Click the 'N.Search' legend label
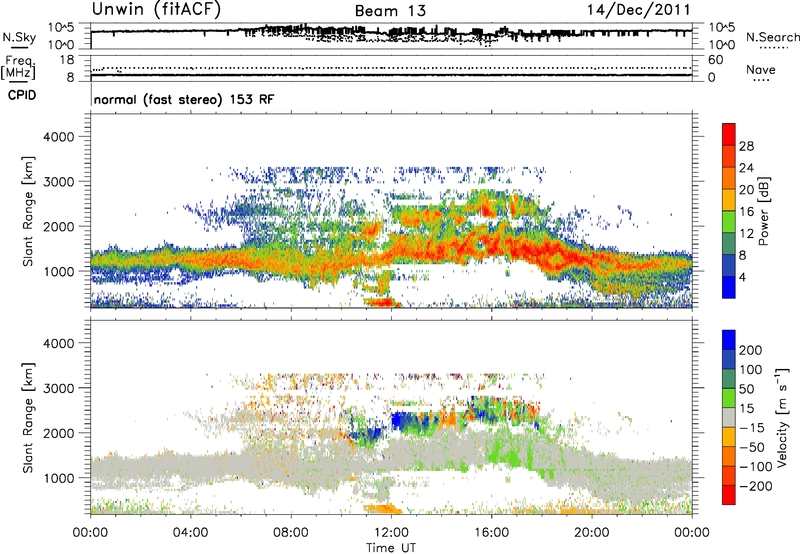The width and height of the screenshot is (800, 554). 772,37
